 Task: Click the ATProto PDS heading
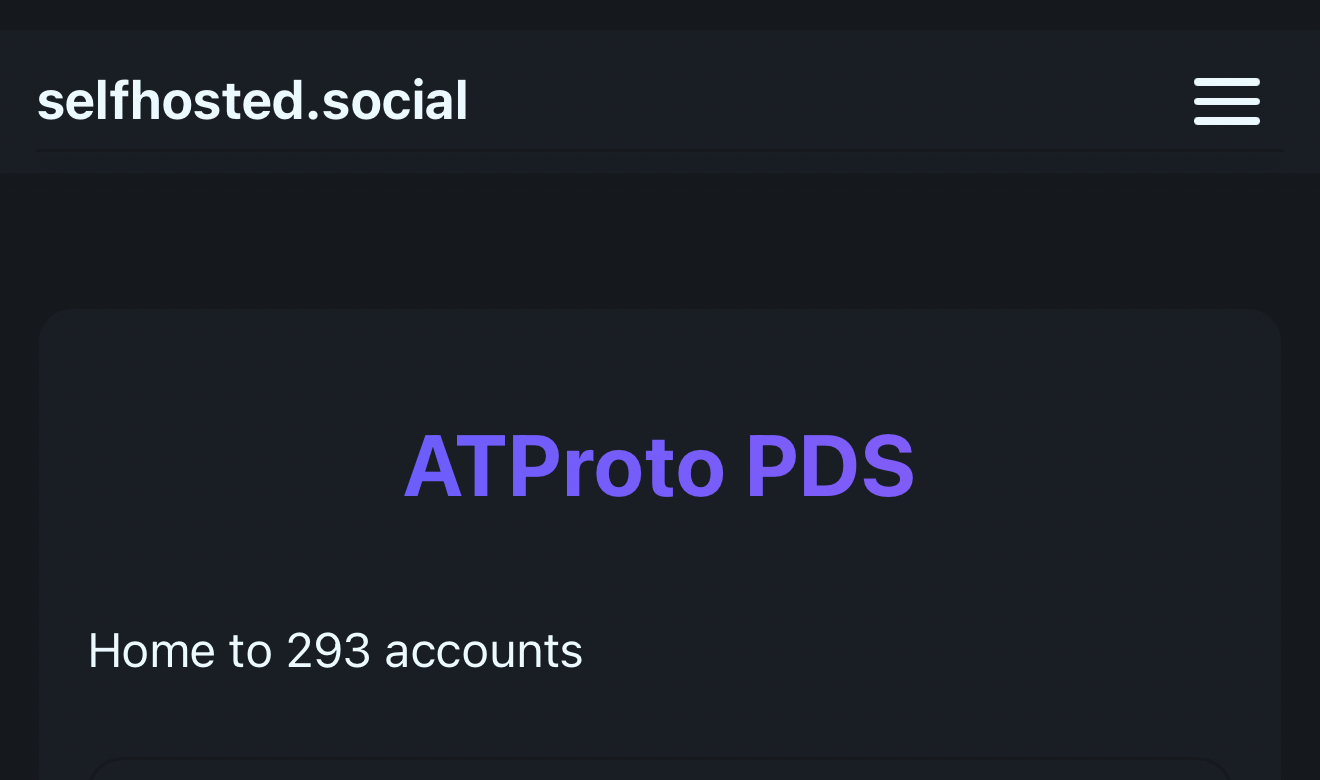click(x=659, y=467)
